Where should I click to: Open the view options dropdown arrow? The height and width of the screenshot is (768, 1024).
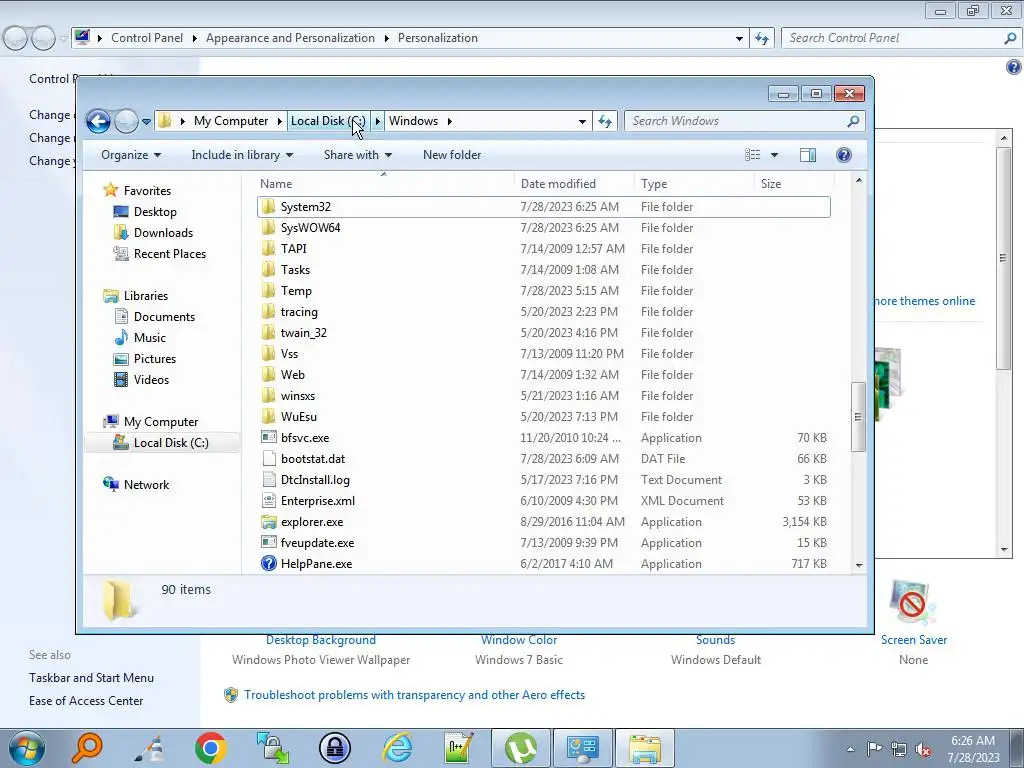click(x=775, y=155)
